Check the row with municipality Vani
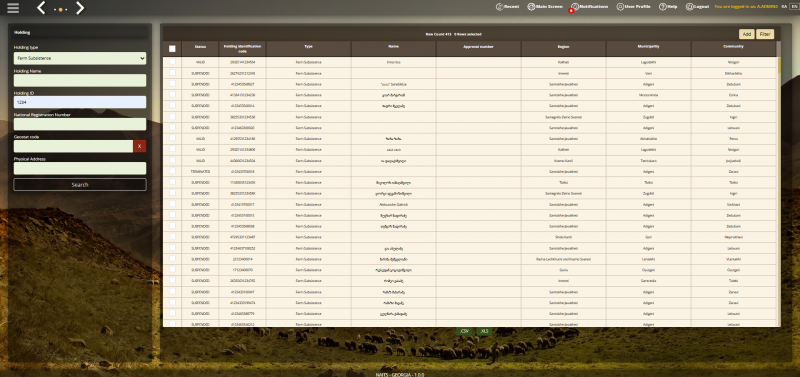Viewport: 800px width, 377px height. tap(172, 72)
